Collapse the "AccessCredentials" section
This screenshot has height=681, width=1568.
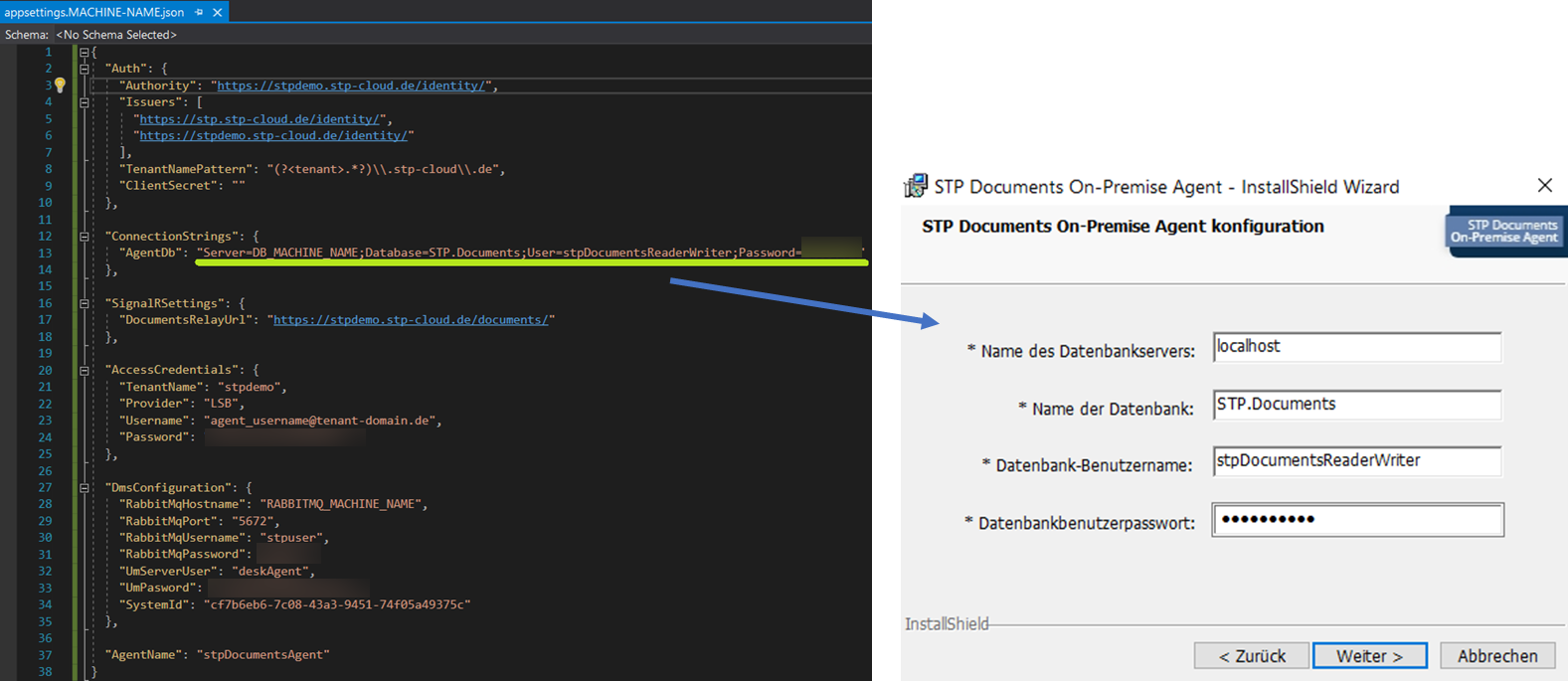85,370
